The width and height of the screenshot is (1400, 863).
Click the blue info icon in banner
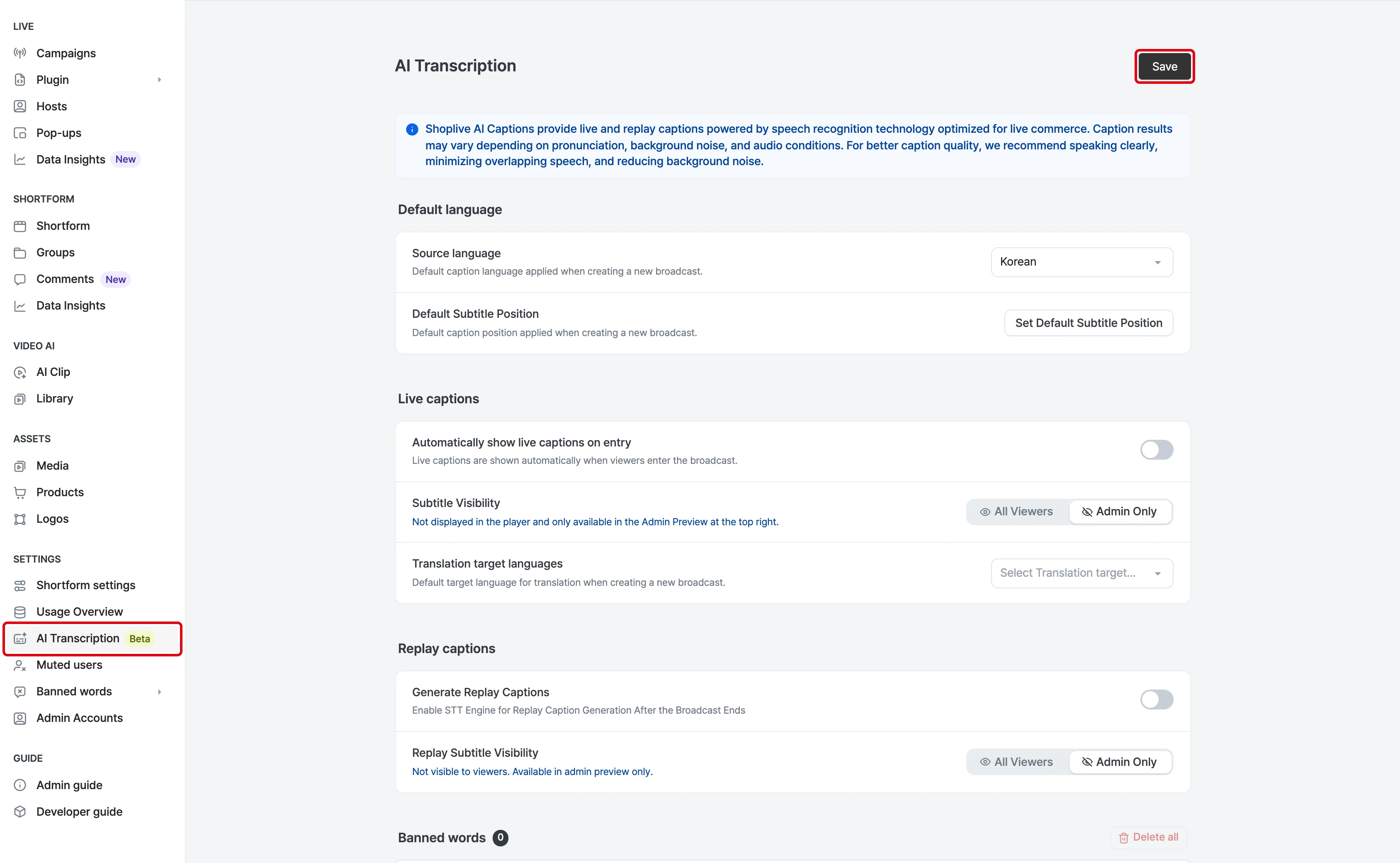[x=412, y=129]
